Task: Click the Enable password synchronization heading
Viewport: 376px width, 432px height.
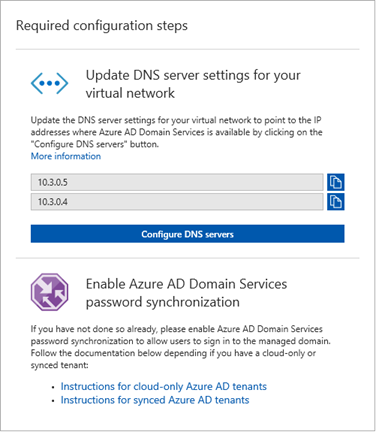Action: pyautogui.click(x=186, y=293)
